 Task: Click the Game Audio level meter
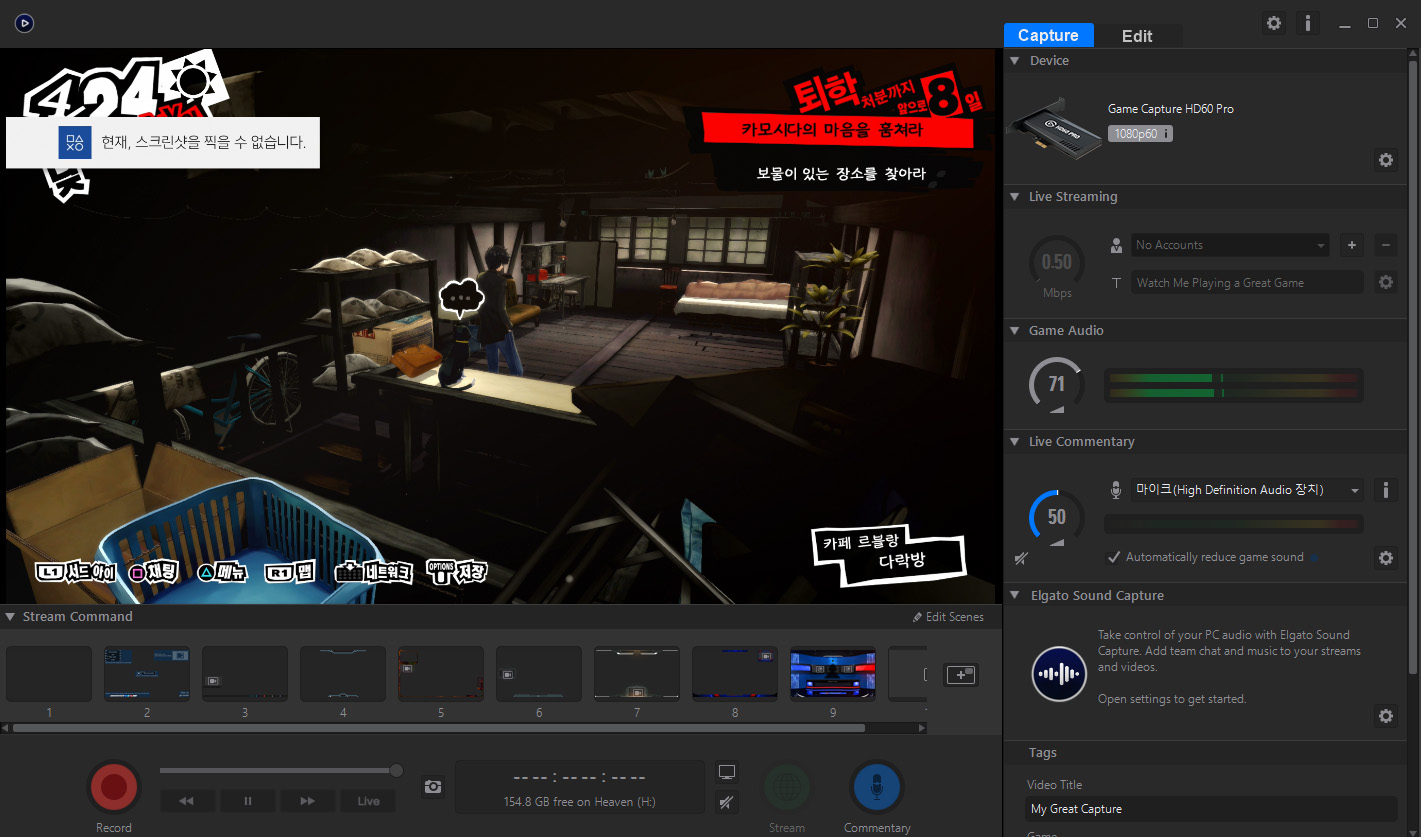click(x=1234, y=385)
